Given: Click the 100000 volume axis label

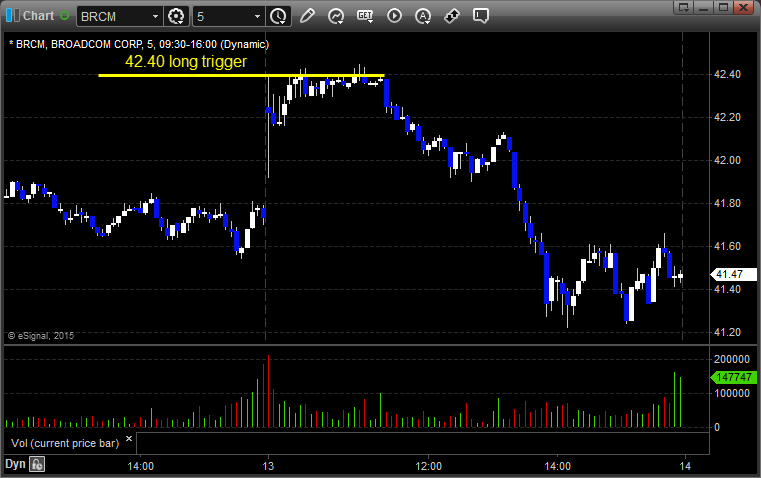Looking at the screenshot, I should (x=732, y=393).
